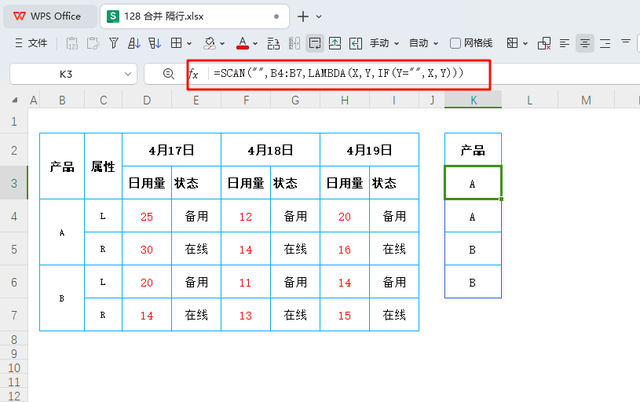Align text left

coord(564,43)
